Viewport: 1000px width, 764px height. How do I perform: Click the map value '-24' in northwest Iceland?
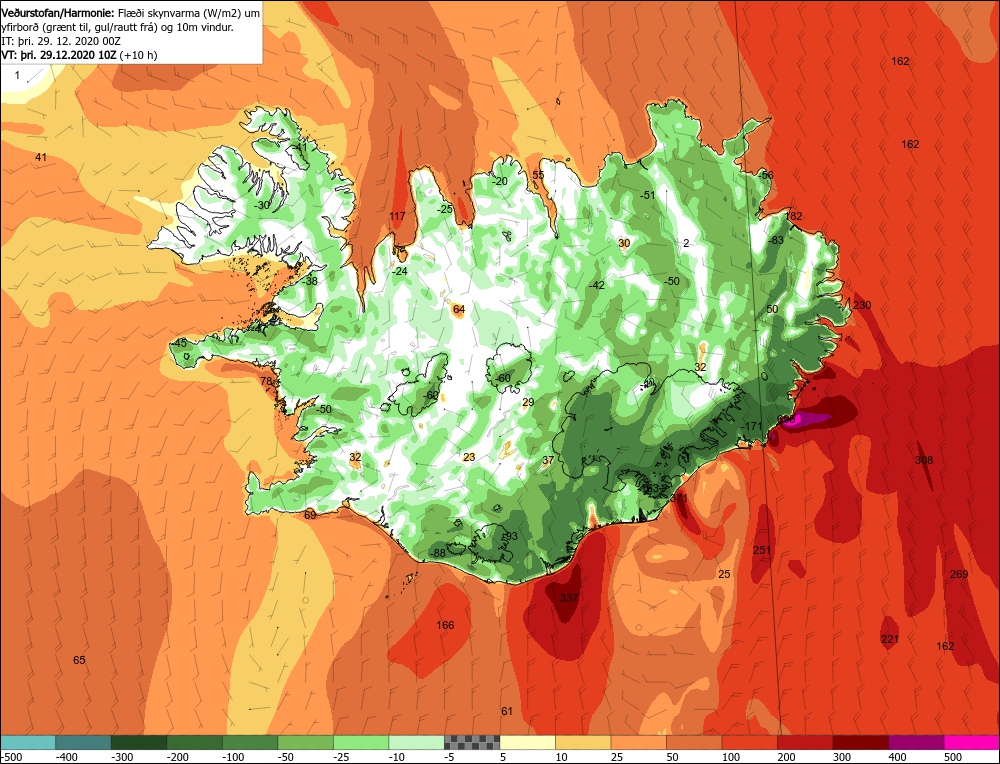(399, 271)
